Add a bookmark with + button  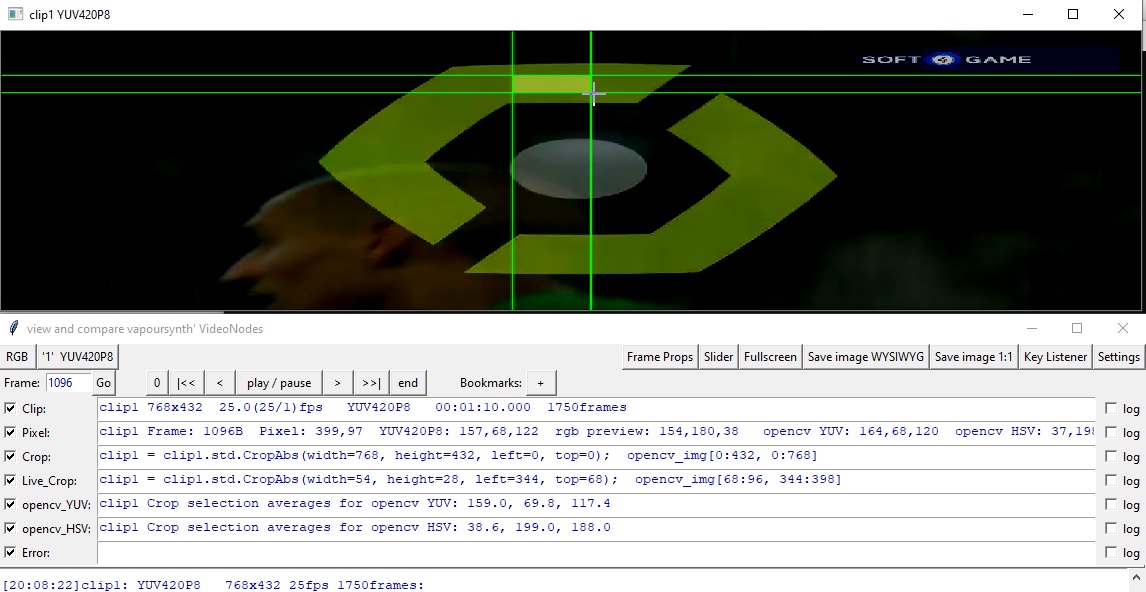[x=540, y=383]
